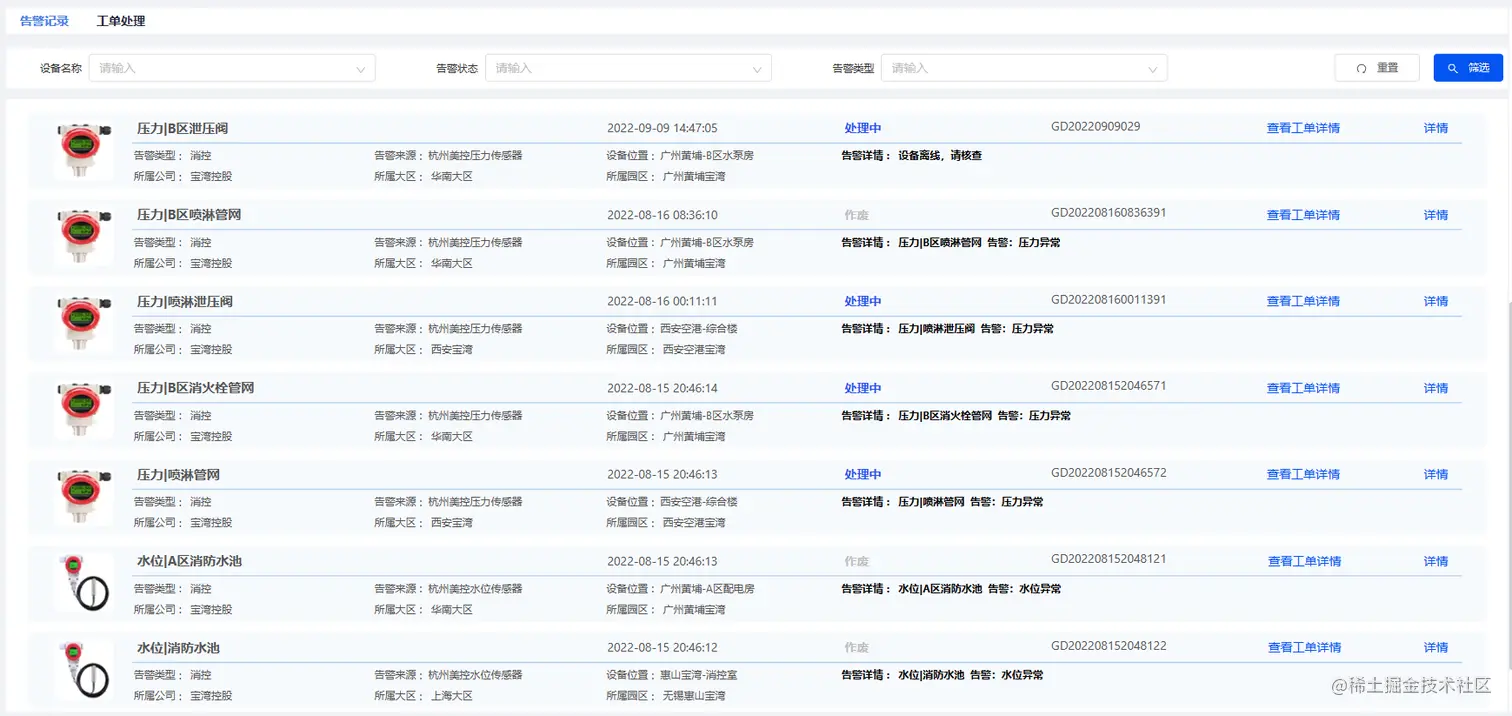This screenshot has width=1512, height=716.
Task: Click order number GD202208152048121
Action: [x=1109, y=559]
